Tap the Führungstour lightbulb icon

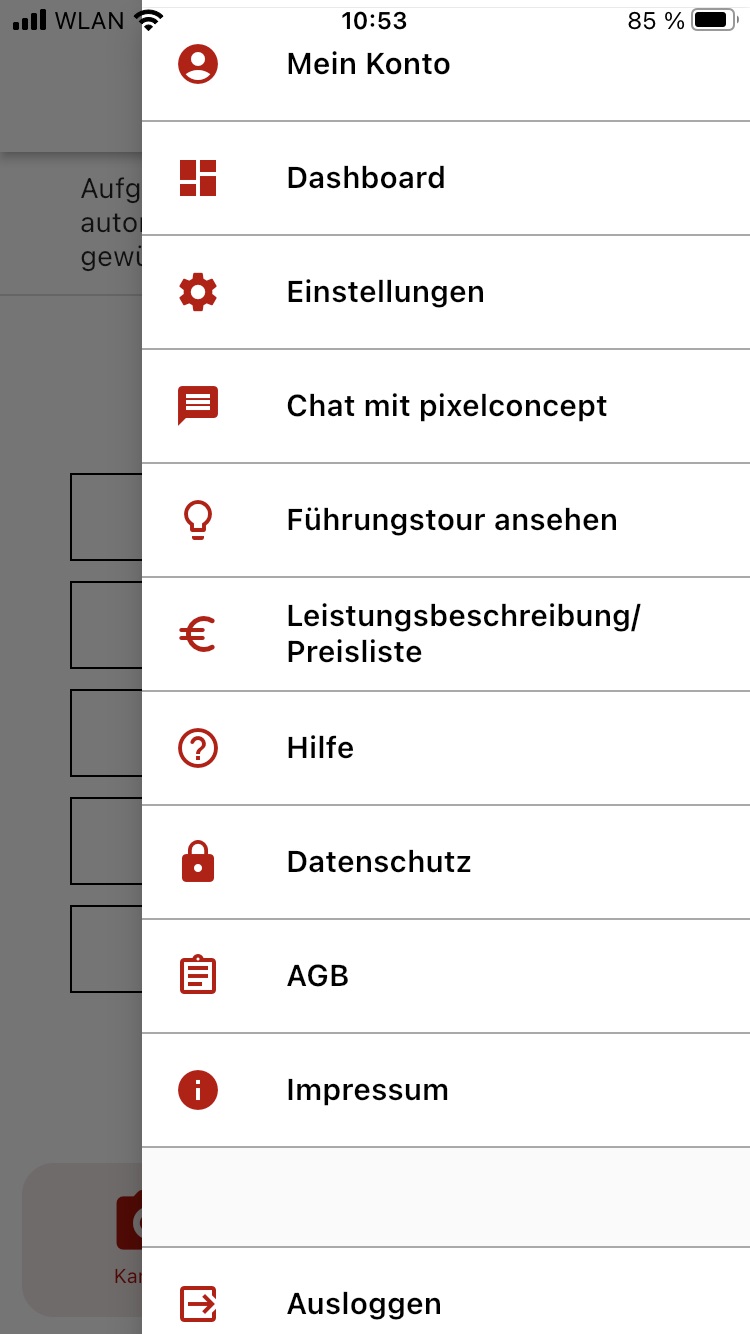coord(198,520)
